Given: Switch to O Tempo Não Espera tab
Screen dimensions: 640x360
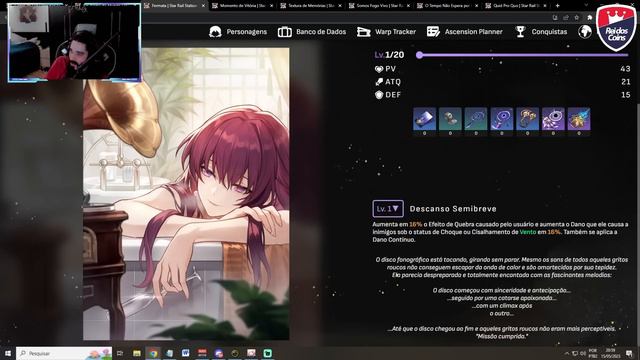Looking at the screenshot, I should (x=448, y=6).
